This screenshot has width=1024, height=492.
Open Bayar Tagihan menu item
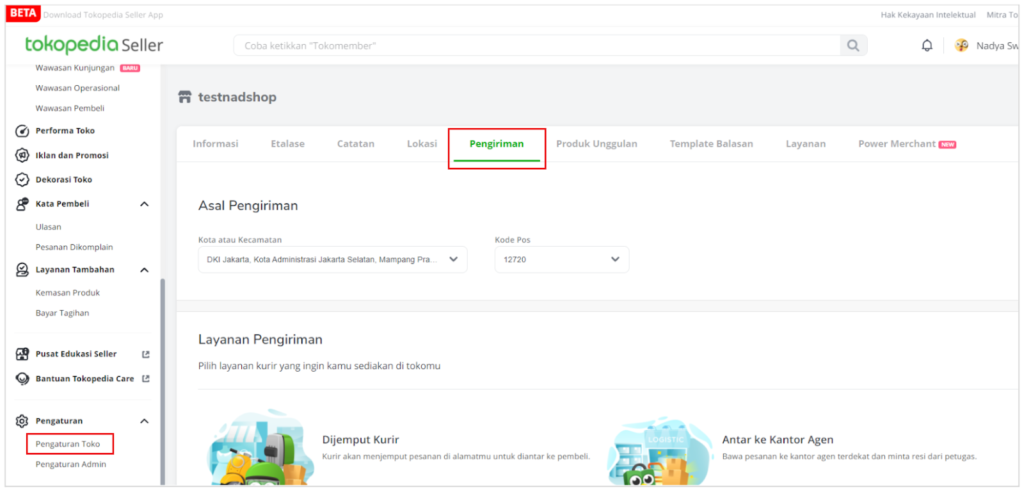click(62, 313)
